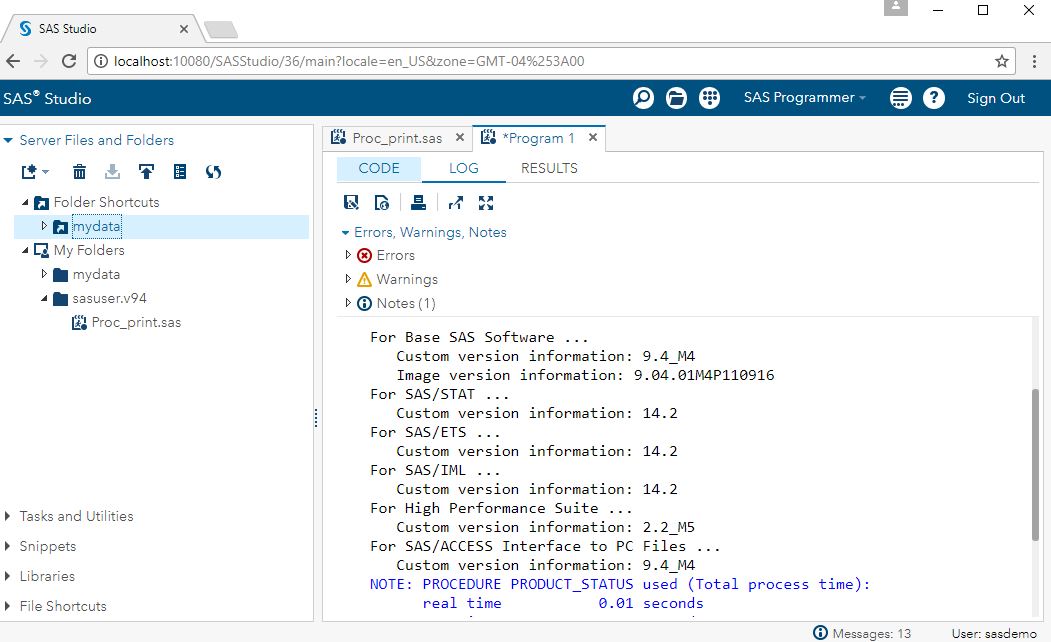Image resolution: width=1051 pixels, height=642 pixels.
Task: Expand the Errors list in log
Action: click(348, 255)
